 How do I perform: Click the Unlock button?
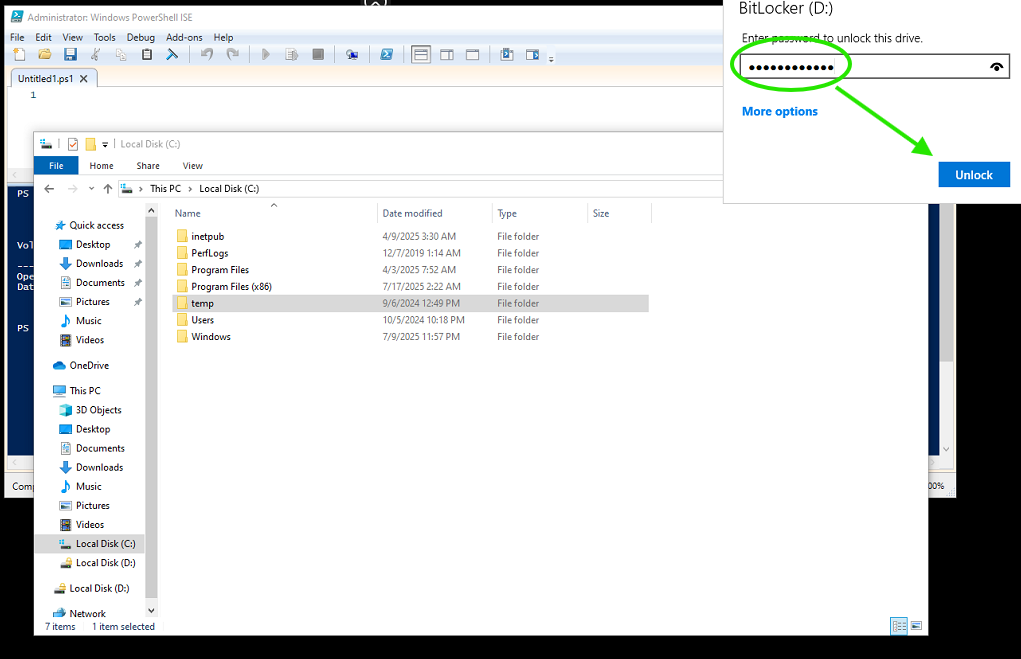973,175
